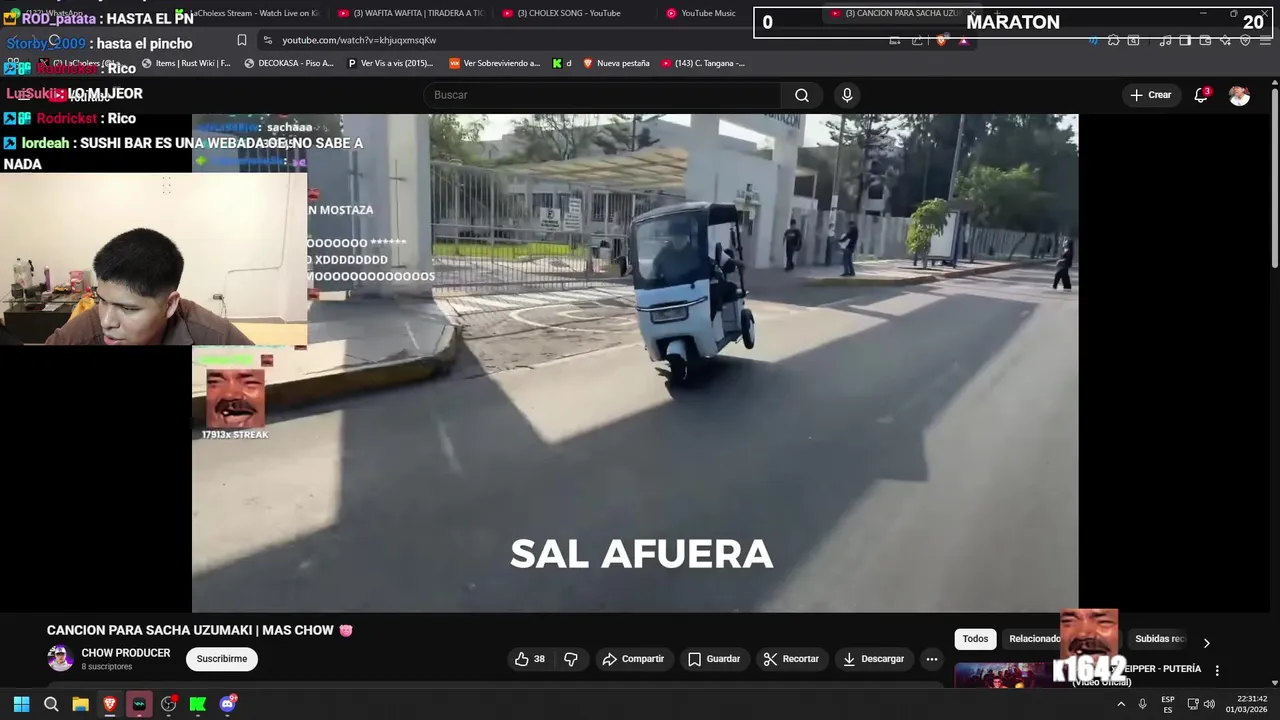Click into the Buscar search field
1280x720 pixels.
(x=603, y=95)
